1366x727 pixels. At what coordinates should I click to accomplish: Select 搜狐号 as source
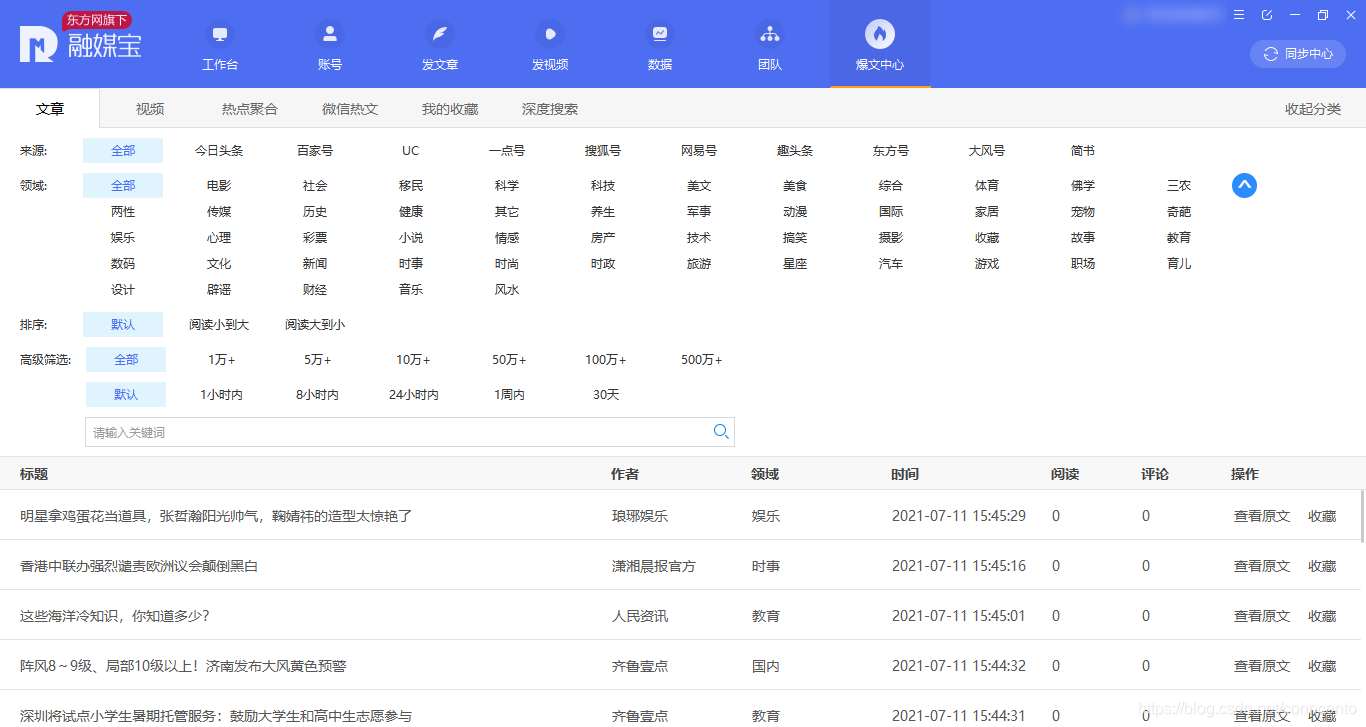(x=603, y=151)
